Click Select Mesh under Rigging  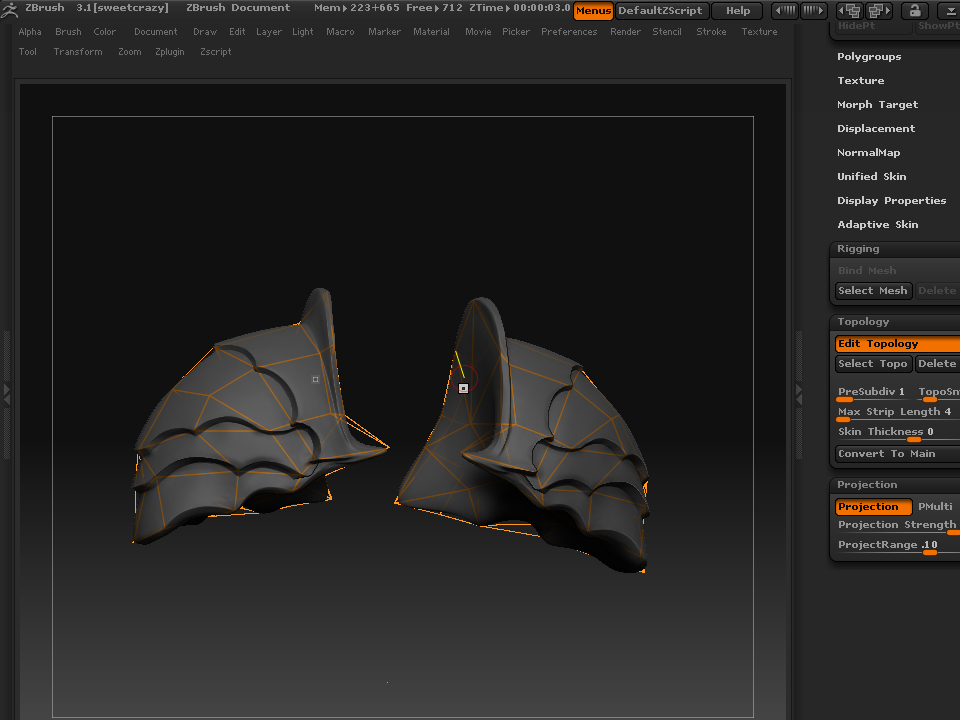(874, 290)
